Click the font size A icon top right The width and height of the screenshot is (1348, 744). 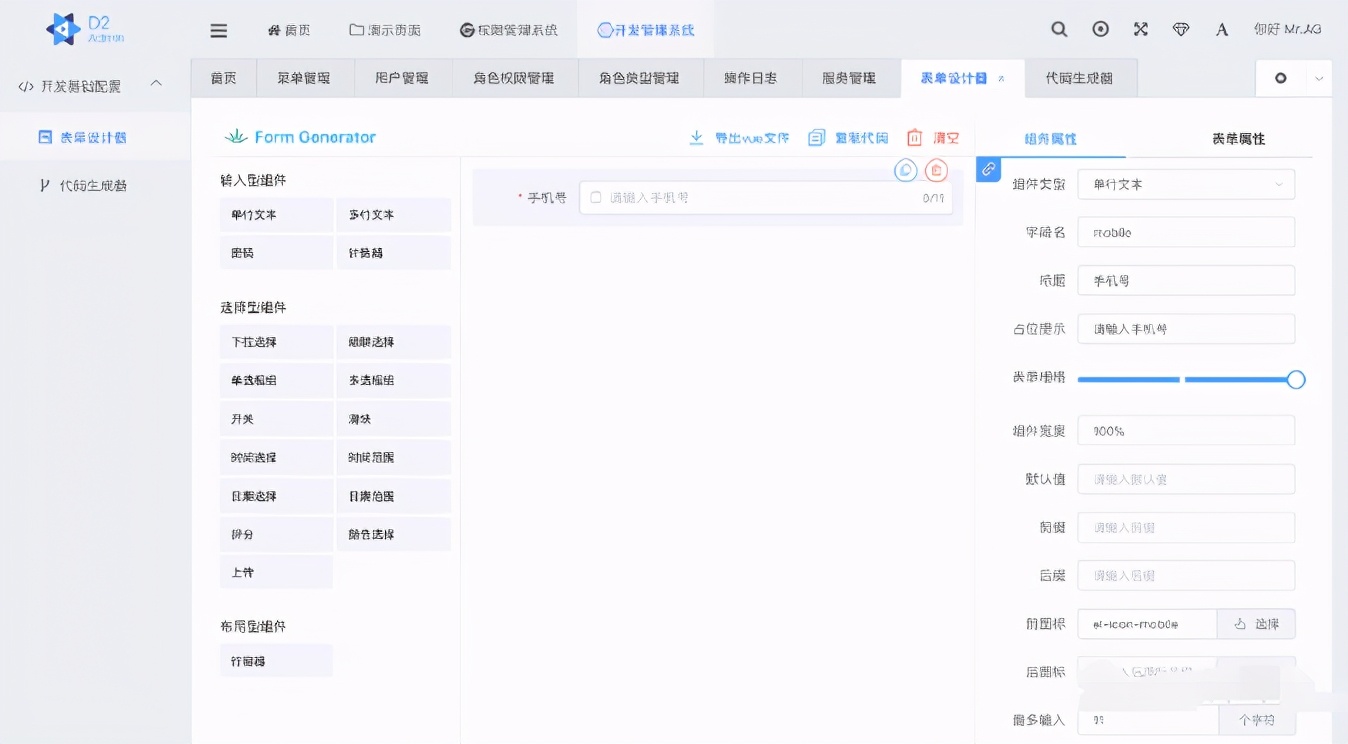pyautogui.click(x=1221, y=30)
